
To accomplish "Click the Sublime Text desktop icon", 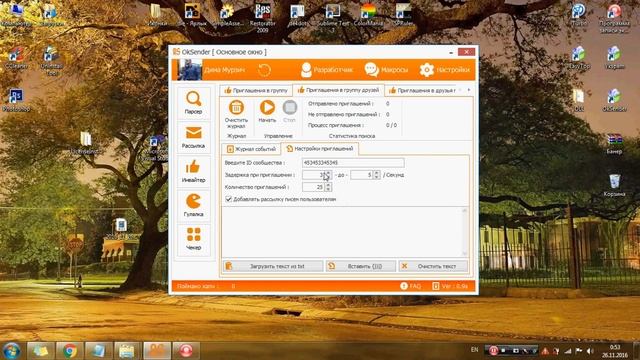I will click(333, 17).
